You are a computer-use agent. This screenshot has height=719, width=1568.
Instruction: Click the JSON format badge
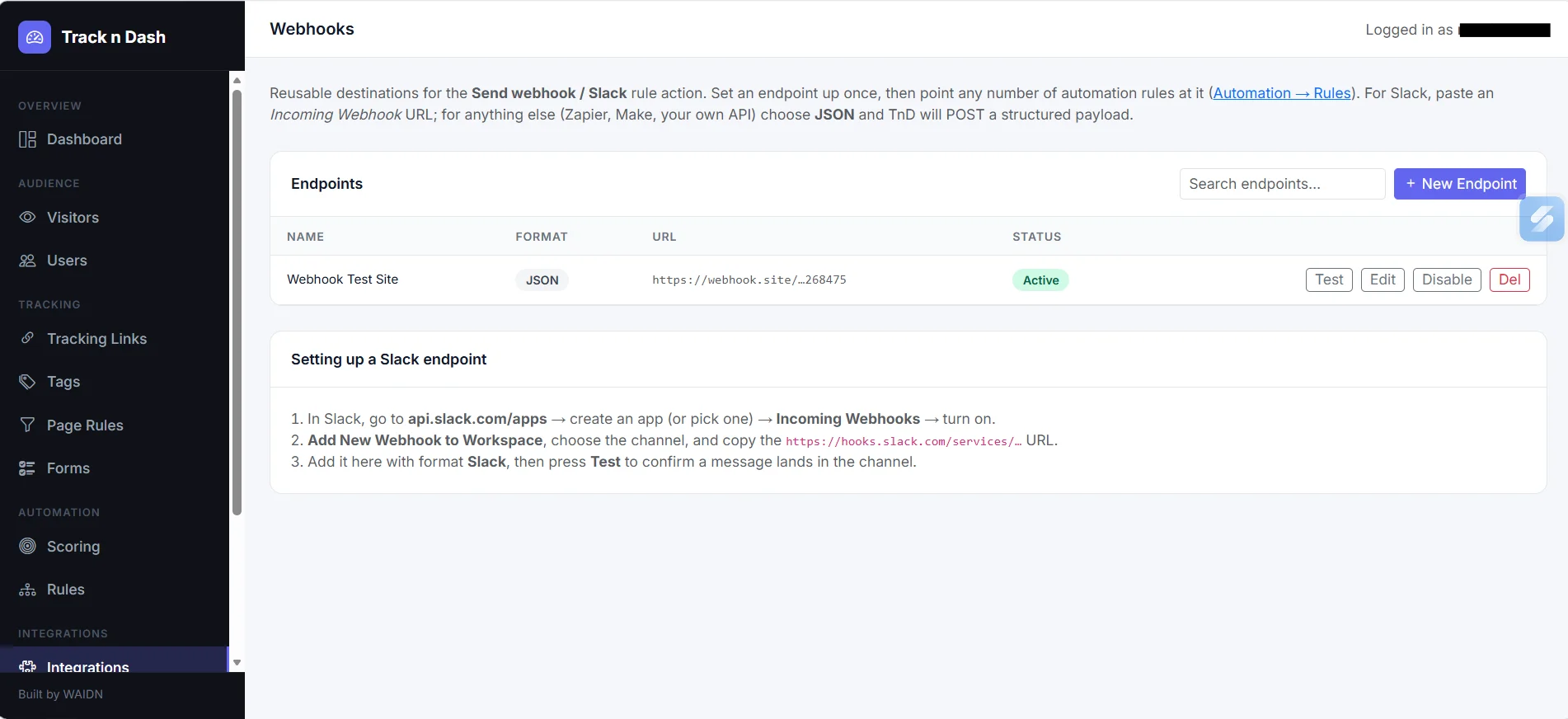[x=542, y=280]
